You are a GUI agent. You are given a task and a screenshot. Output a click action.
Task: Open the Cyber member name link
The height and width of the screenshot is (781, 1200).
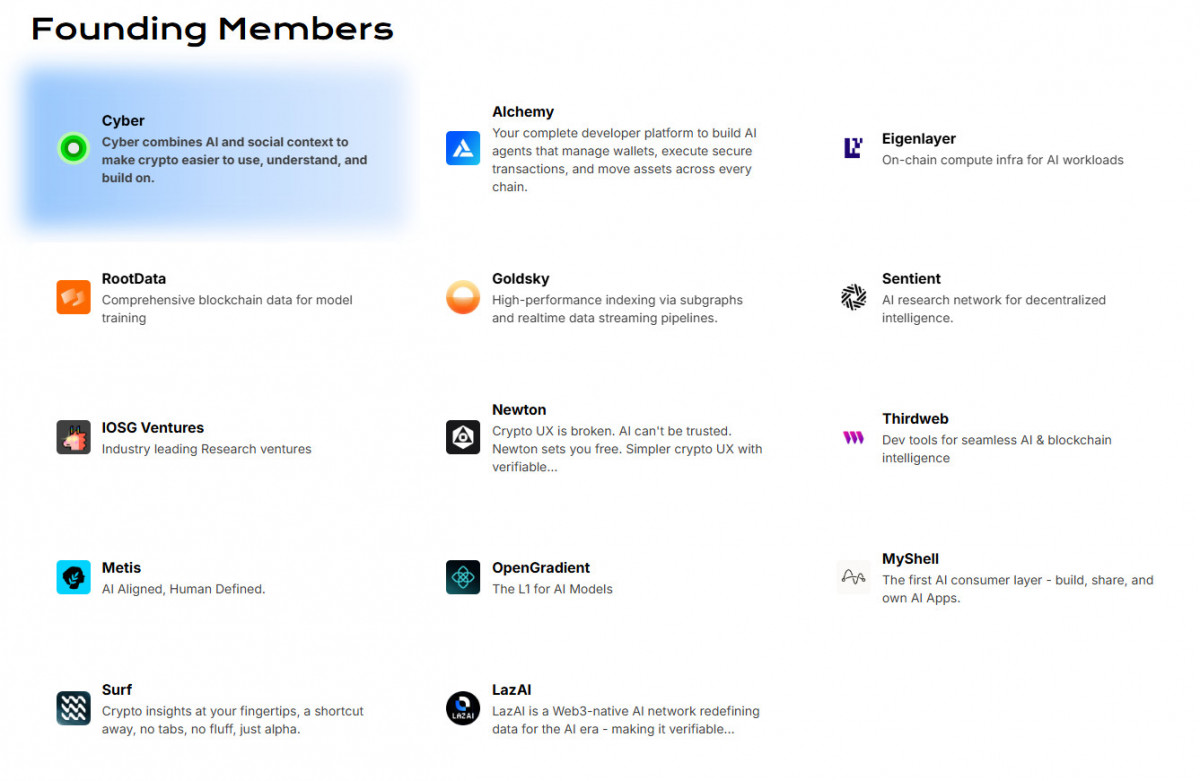[x=123, y=121]
